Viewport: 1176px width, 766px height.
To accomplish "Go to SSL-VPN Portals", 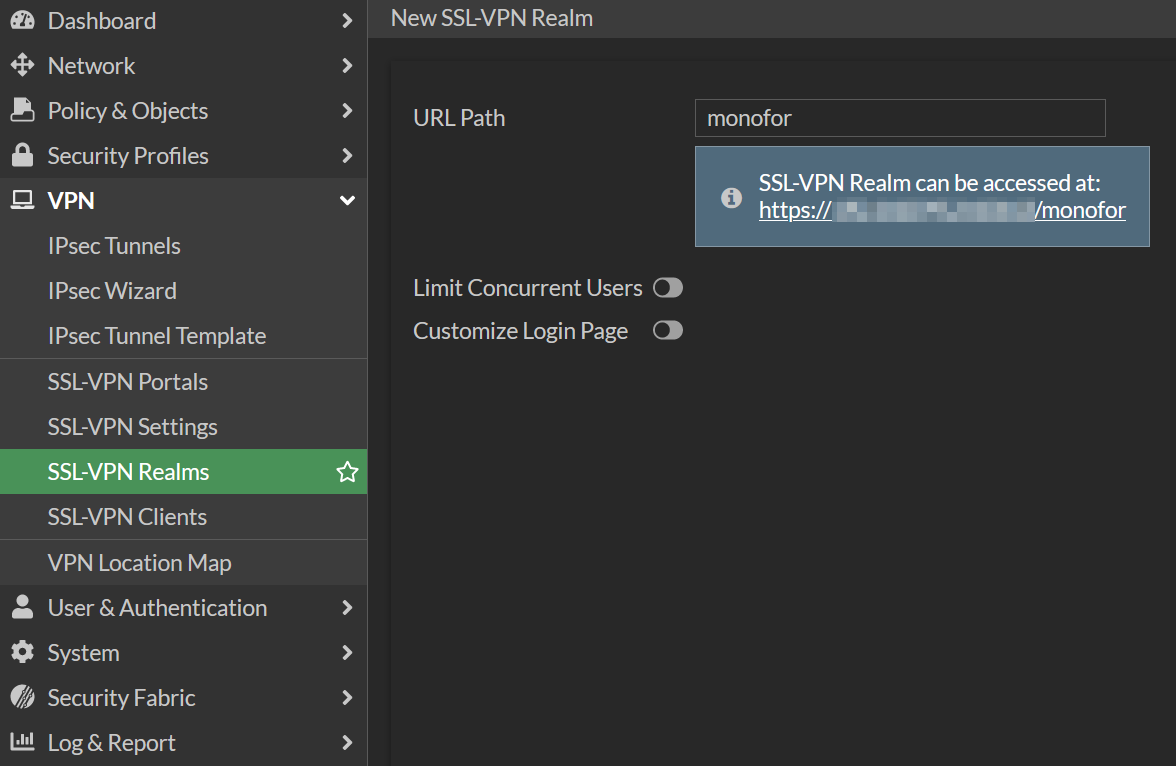I will point(128,382).
